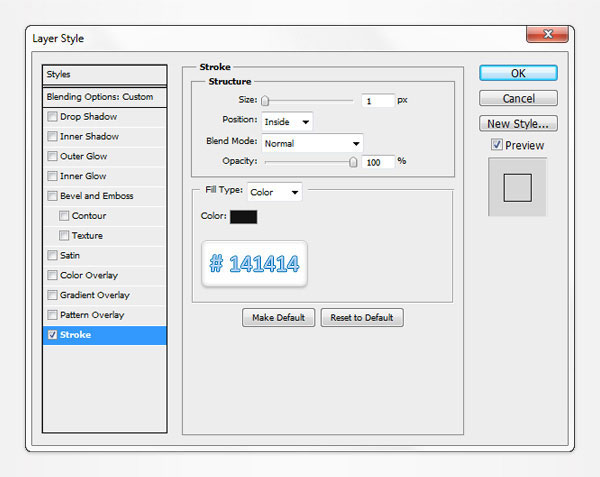Click the New Style... button
This screenshot has height=477, width=600.
click(518, 124)
